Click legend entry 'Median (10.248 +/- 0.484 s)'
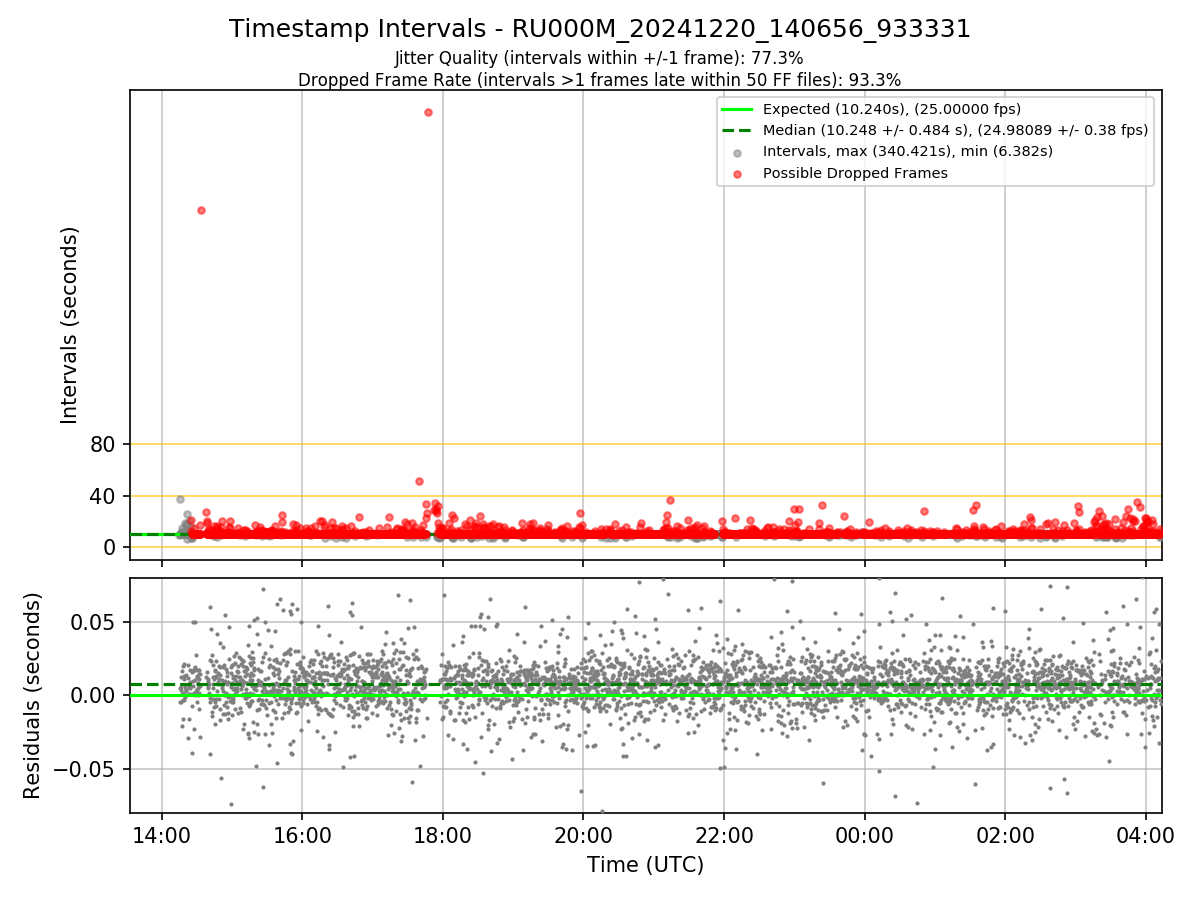This screenshot has height=900, width=1200. click(x=955, y=130)
